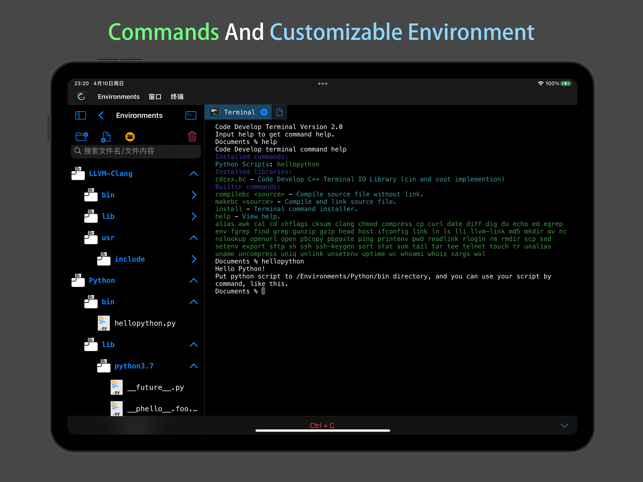Select the Python folder label
This screenshot has height=482, width=643.
point(102,281)
